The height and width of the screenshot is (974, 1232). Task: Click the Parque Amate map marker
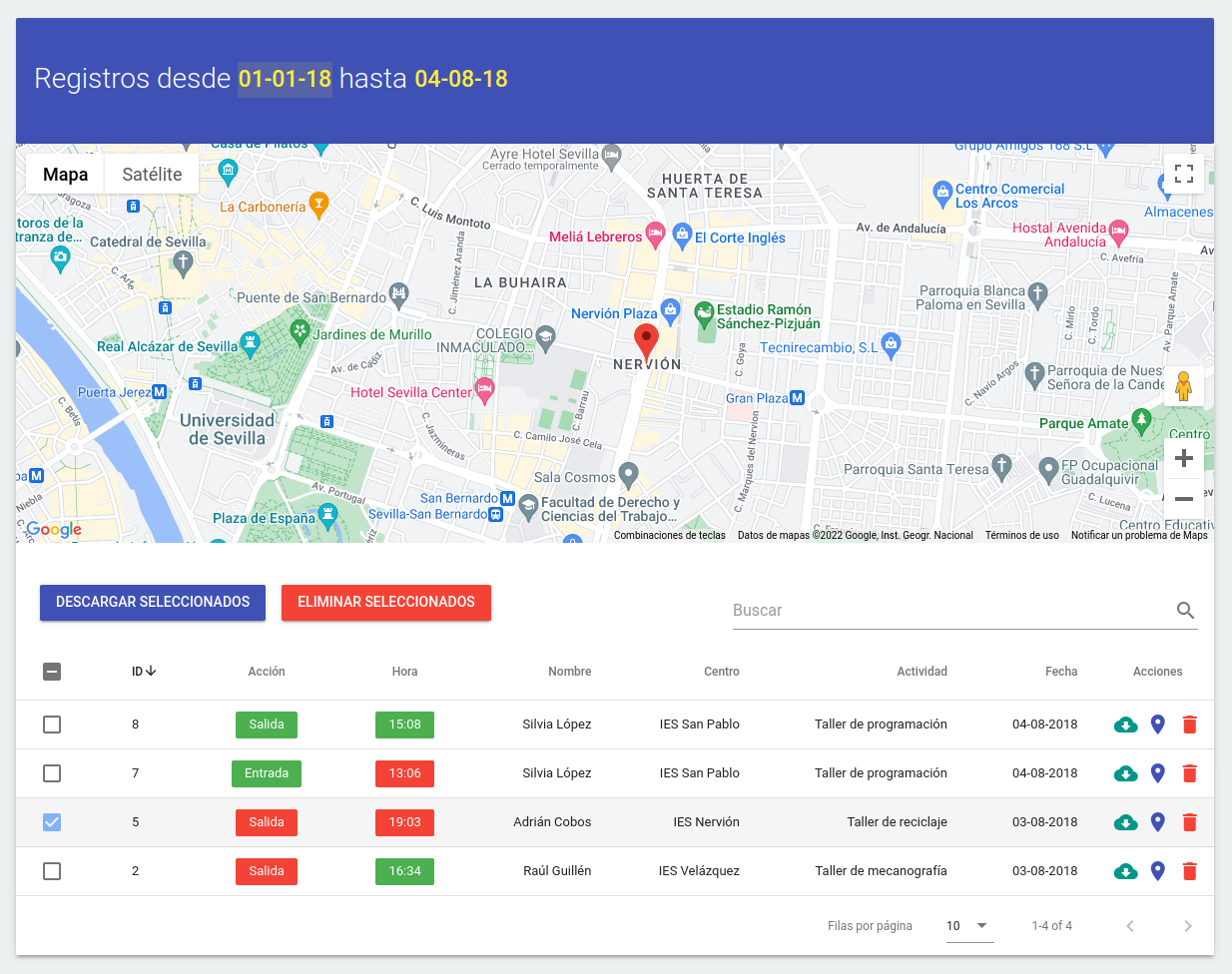(1141, 419)
